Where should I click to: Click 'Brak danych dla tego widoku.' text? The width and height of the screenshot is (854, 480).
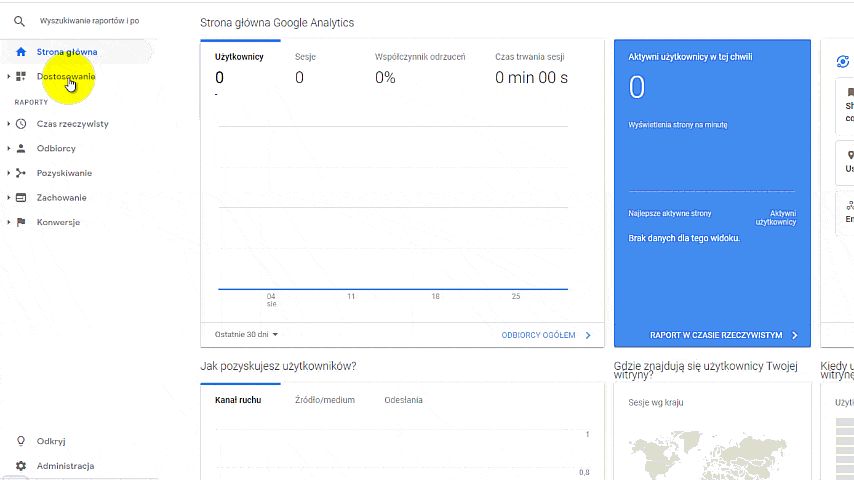[x=684, y=238]
